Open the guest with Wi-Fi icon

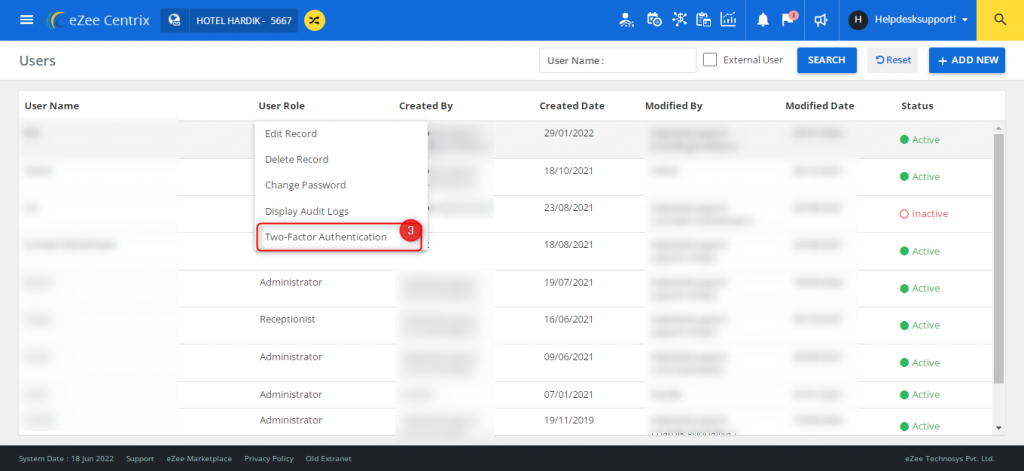pyautogui.click(x=626, y=20)
